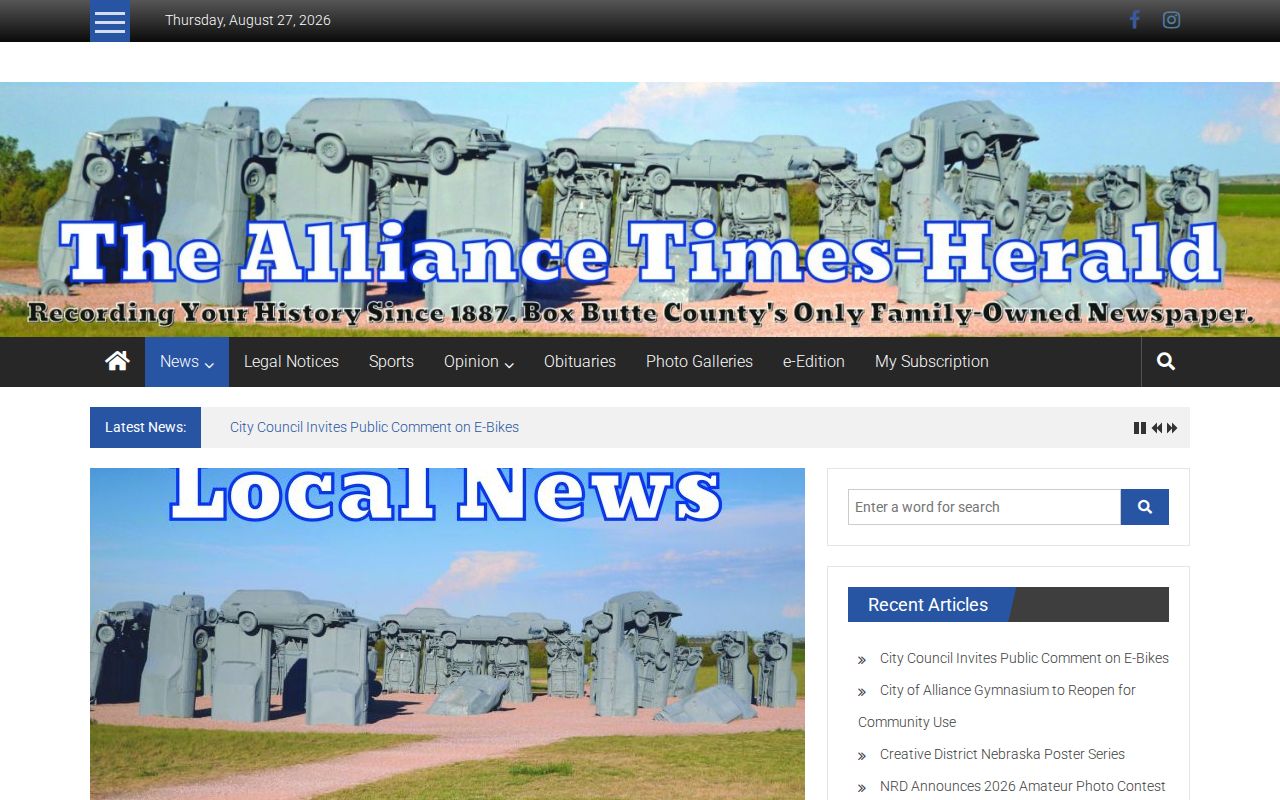Image resolution: width=1280 pixels, height=800 pixels.
Task: Open the Instagram profile icon
Action: (x=1171, y=20)
